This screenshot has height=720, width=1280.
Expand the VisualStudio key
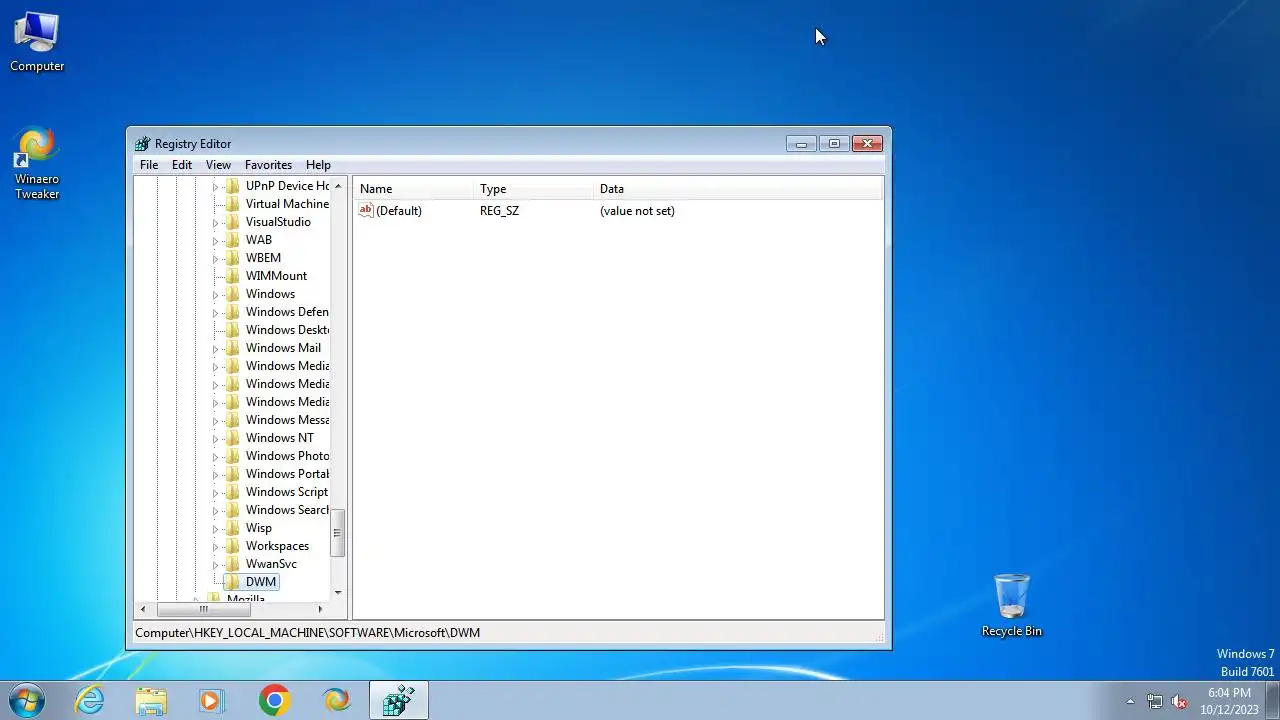tap(215, 222)
